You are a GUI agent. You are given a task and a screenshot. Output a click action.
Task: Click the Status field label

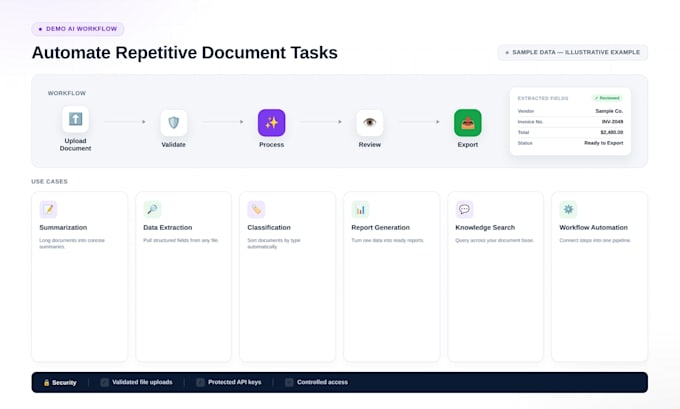[x=525, y=143]
